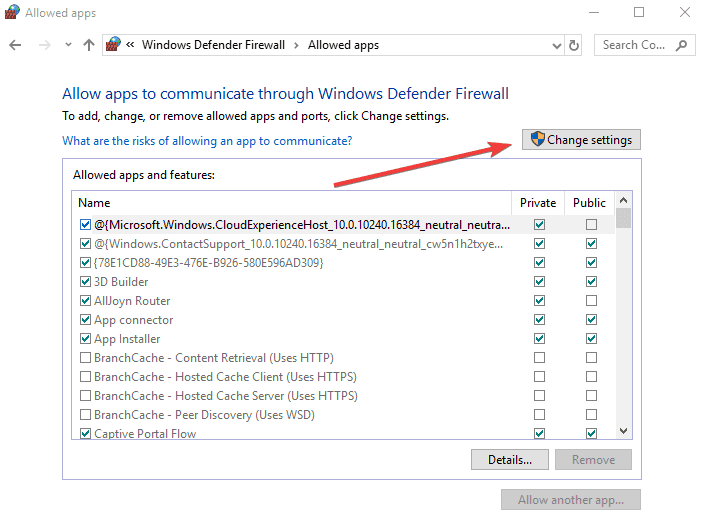Click the Back navigation arrow
Screen dimensions: 702x532
pyautogui.click(x=16, y=45)
